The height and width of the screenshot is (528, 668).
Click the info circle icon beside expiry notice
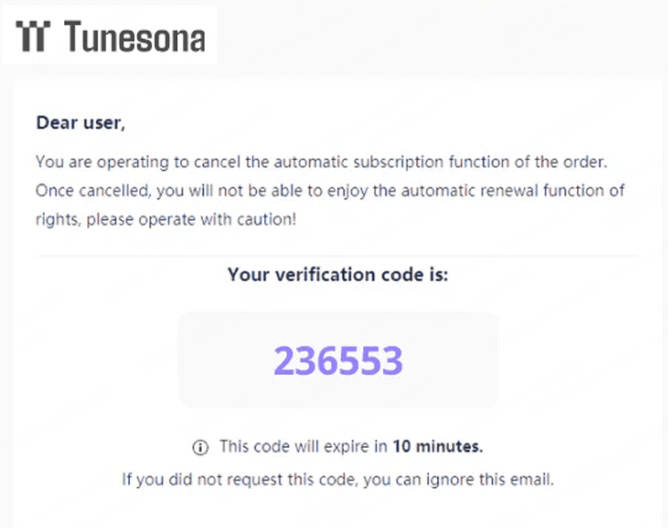tap(200, 446)
